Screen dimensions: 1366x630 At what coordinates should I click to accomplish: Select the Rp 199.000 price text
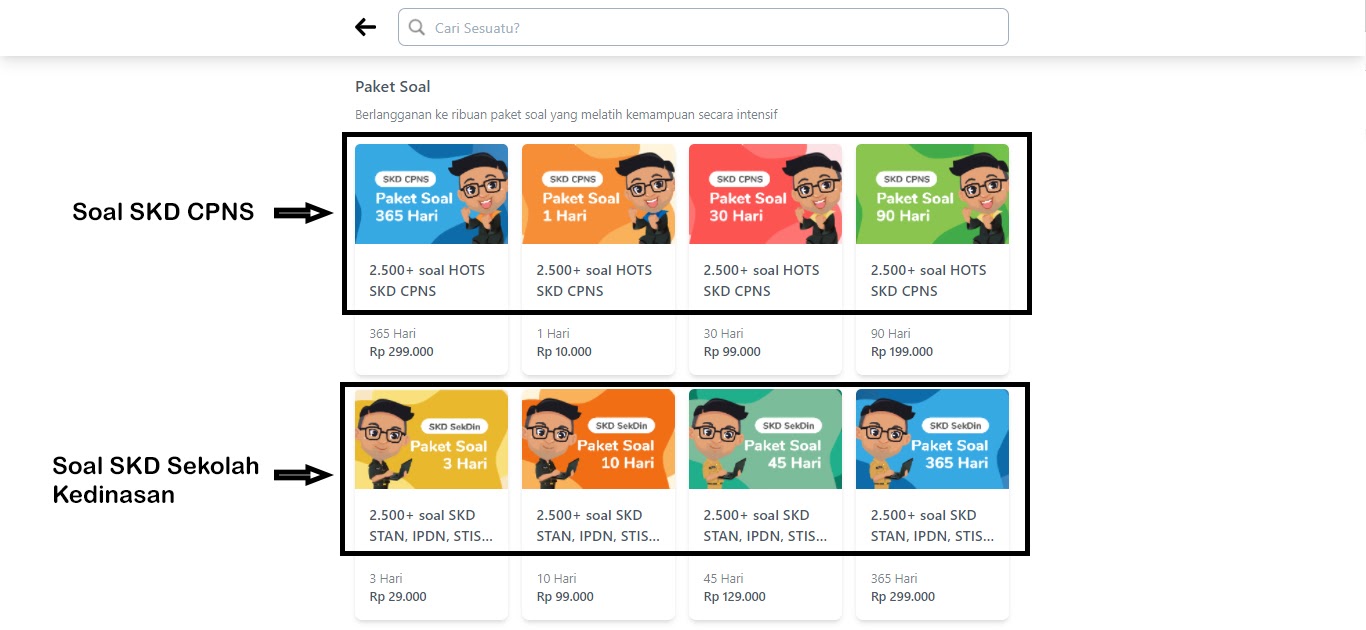click(x=902, y=352)
